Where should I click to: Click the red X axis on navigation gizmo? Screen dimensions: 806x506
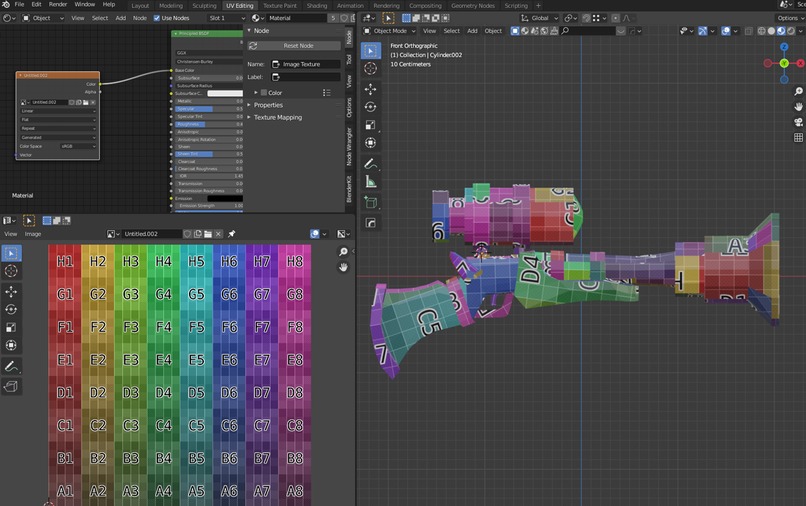800,63
